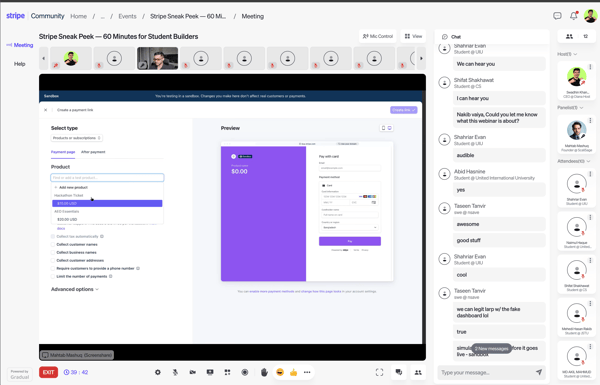The width and height of the screenshot is (600, 385).
Task: Toggle the participants panel icon at bottom right
Action: [x=418, y=372]
